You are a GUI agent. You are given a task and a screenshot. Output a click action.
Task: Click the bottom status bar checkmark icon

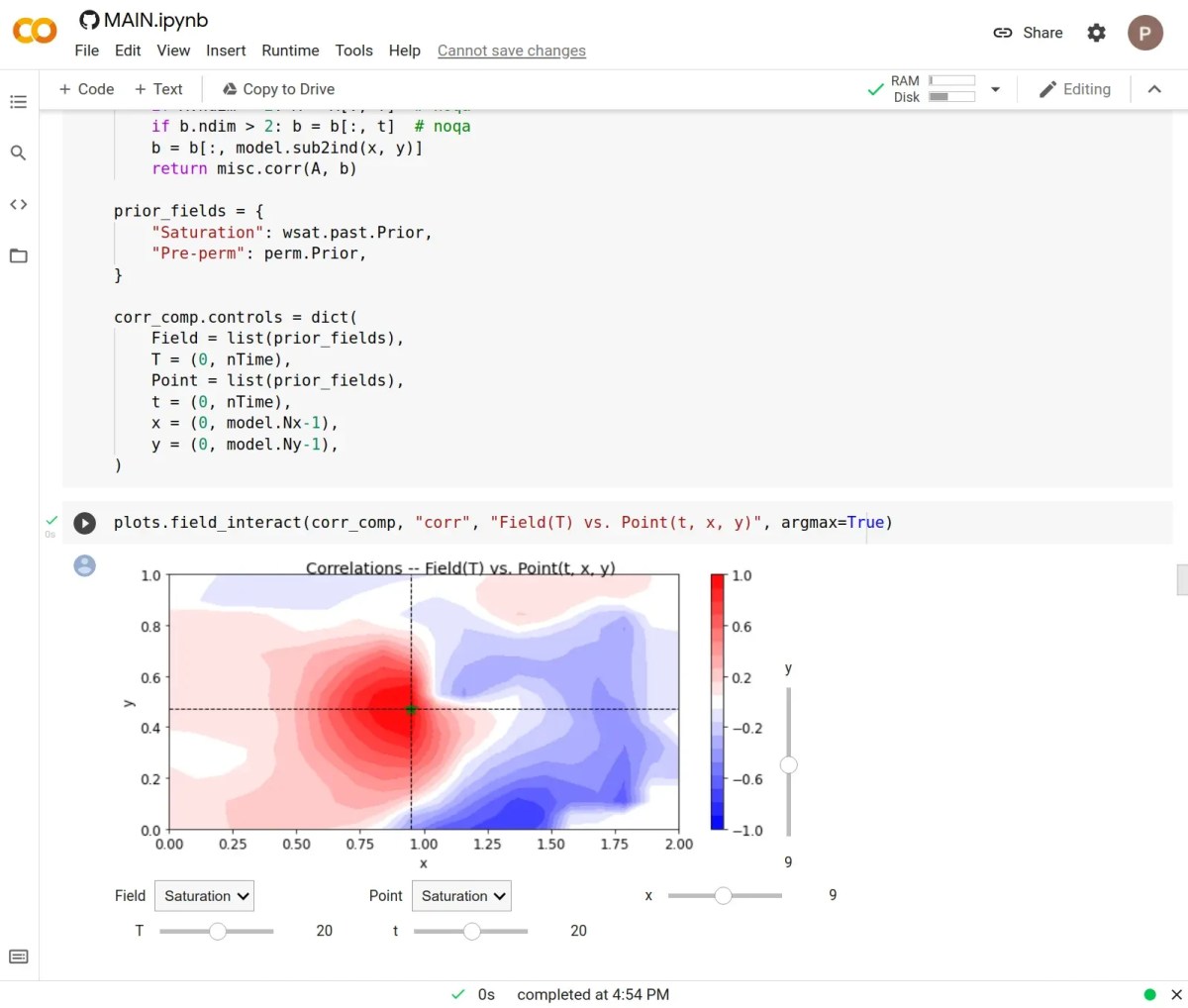pyautogui.click(x=457, y=994)
